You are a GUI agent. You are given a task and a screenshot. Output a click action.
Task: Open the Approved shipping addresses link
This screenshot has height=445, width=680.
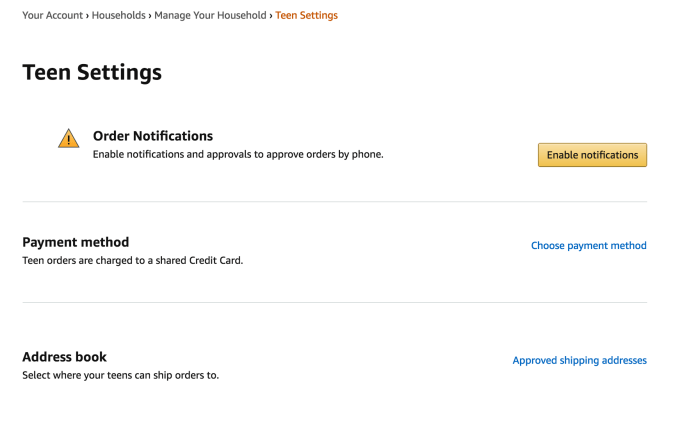point(579,360)
